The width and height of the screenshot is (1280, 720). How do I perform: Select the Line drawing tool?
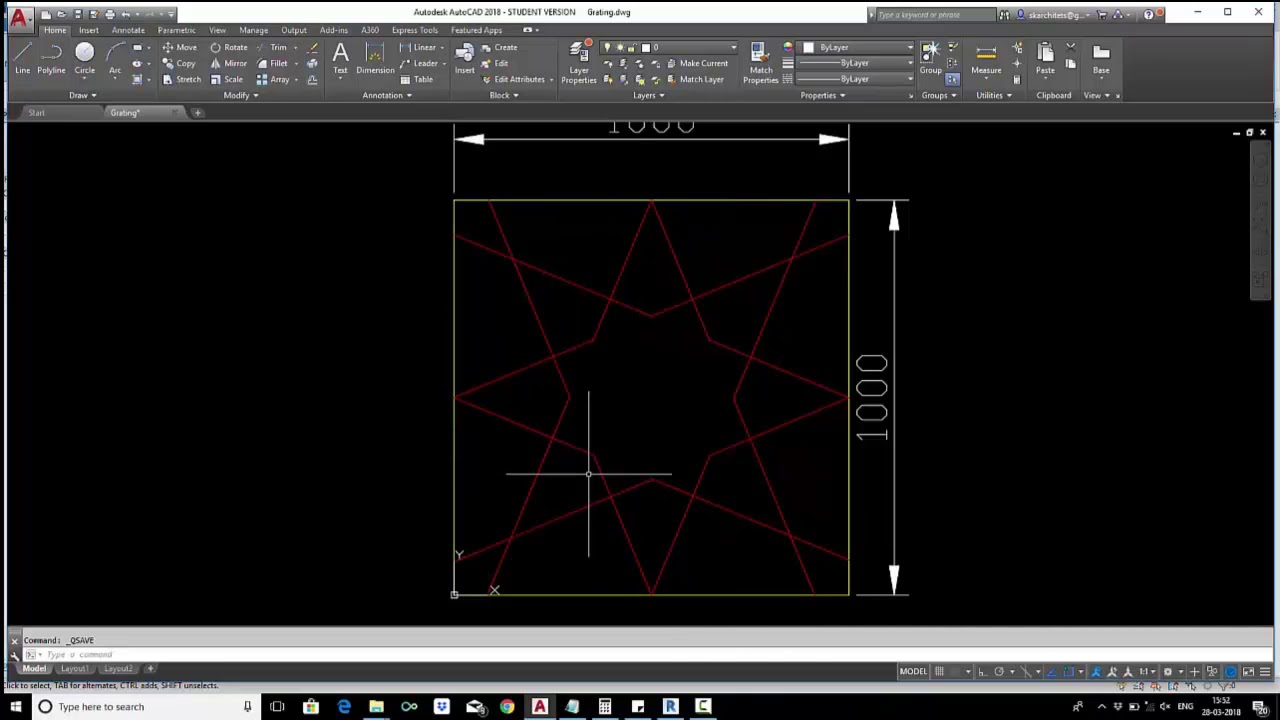(x=22, y=58)
